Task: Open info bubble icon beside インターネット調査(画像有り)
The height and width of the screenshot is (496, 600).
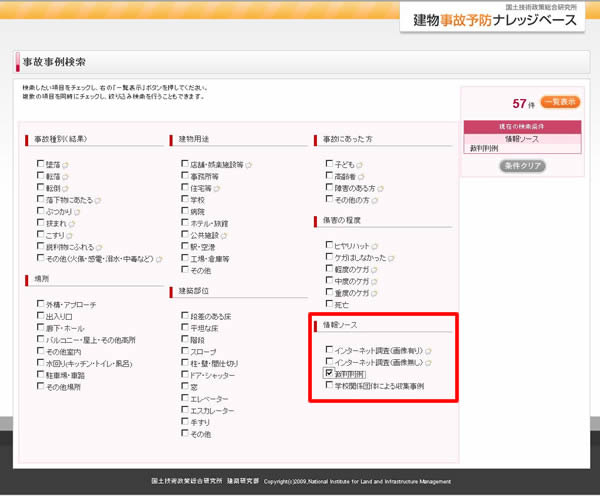Action: 428,351
